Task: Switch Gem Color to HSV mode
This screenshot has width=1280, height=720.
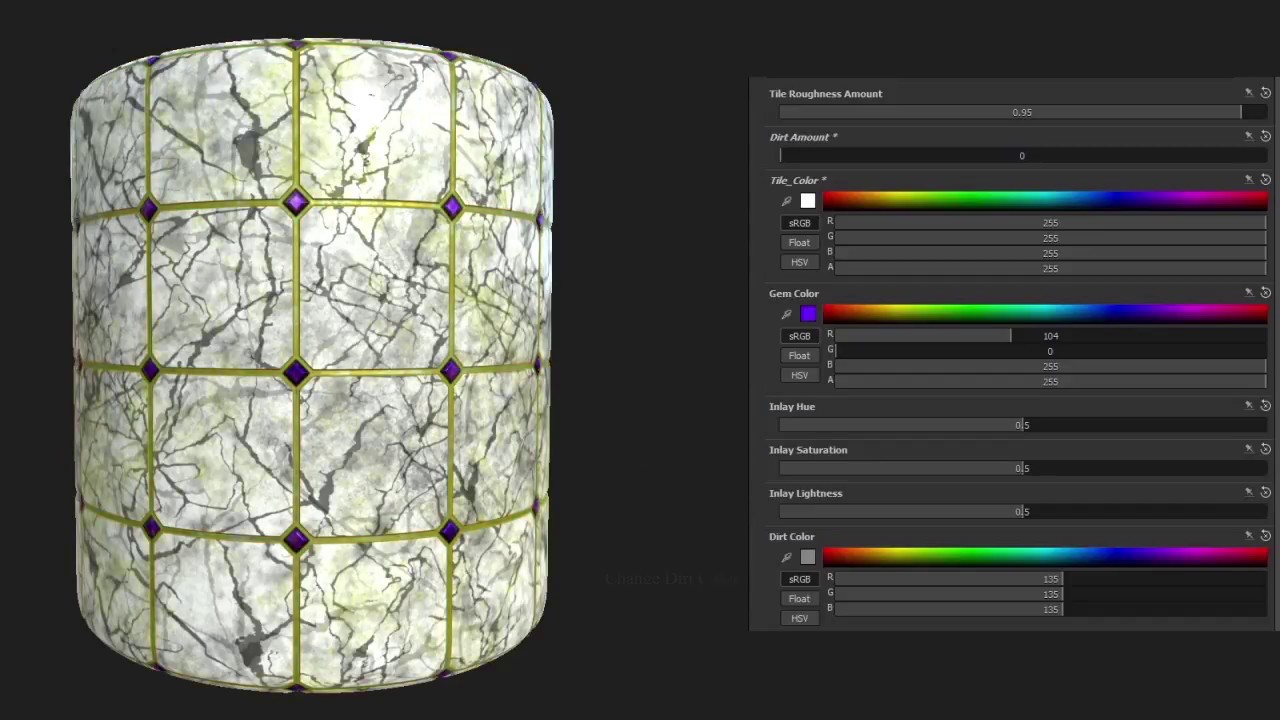Action: (799, 375)
